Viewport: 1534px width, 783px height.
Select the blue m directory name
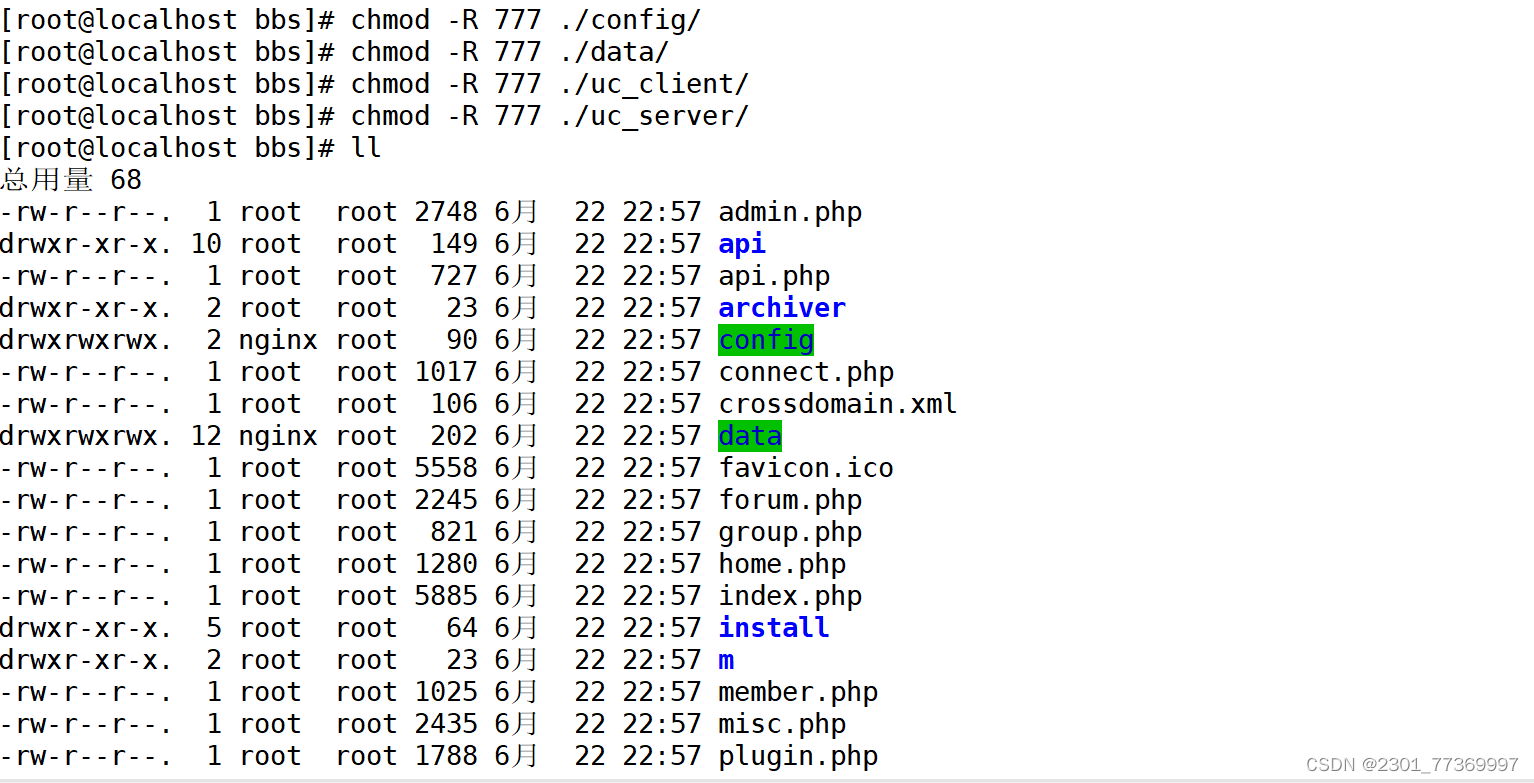[726, 660]
